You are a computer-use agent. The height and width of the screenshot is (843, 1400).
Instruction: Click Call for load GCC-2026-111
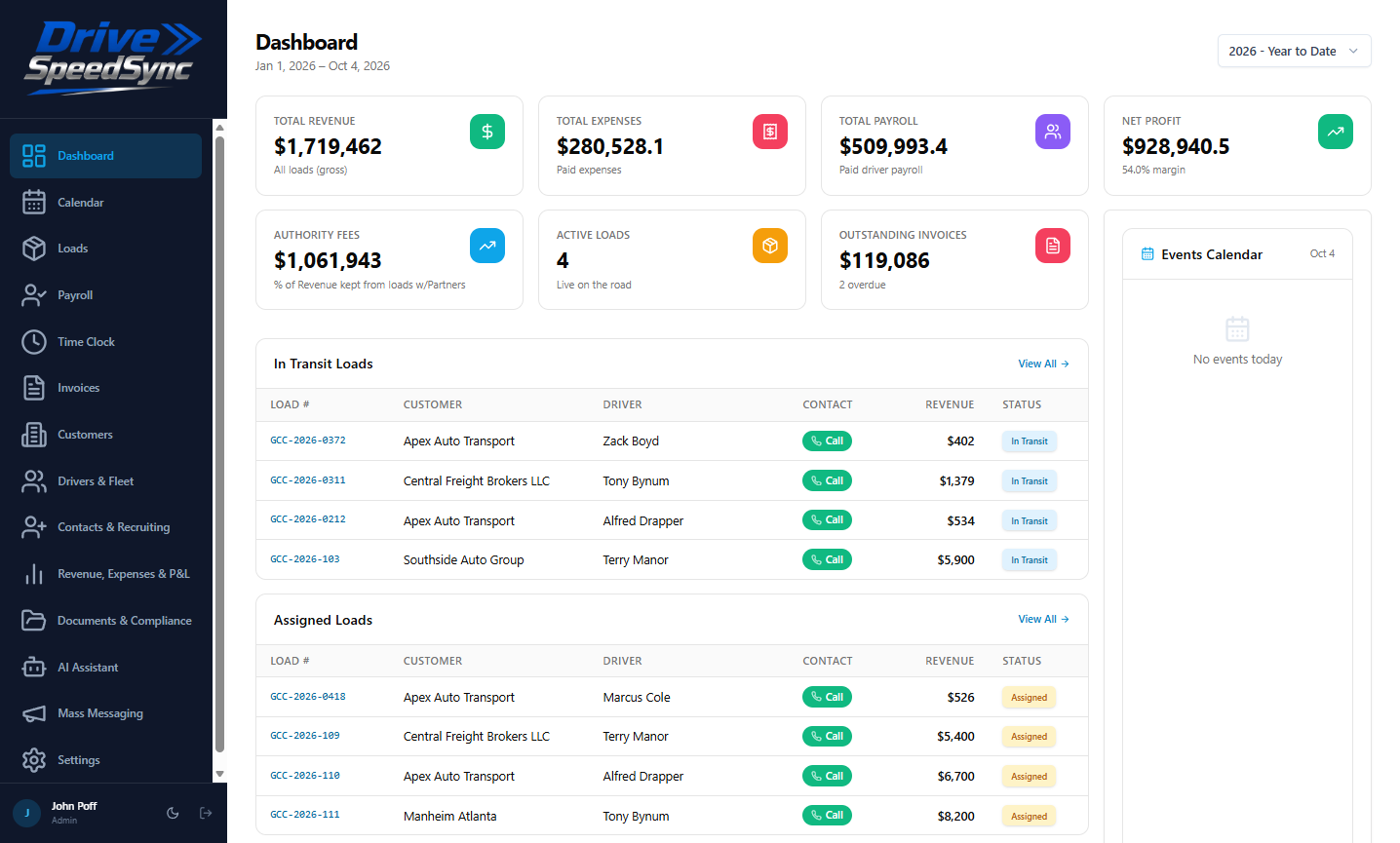[x=827, y=815]
